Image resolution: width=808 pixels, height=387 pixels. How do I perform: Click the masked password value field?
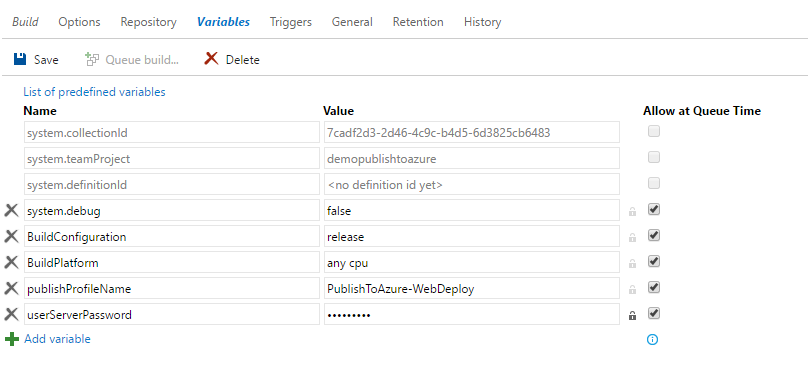472,314
